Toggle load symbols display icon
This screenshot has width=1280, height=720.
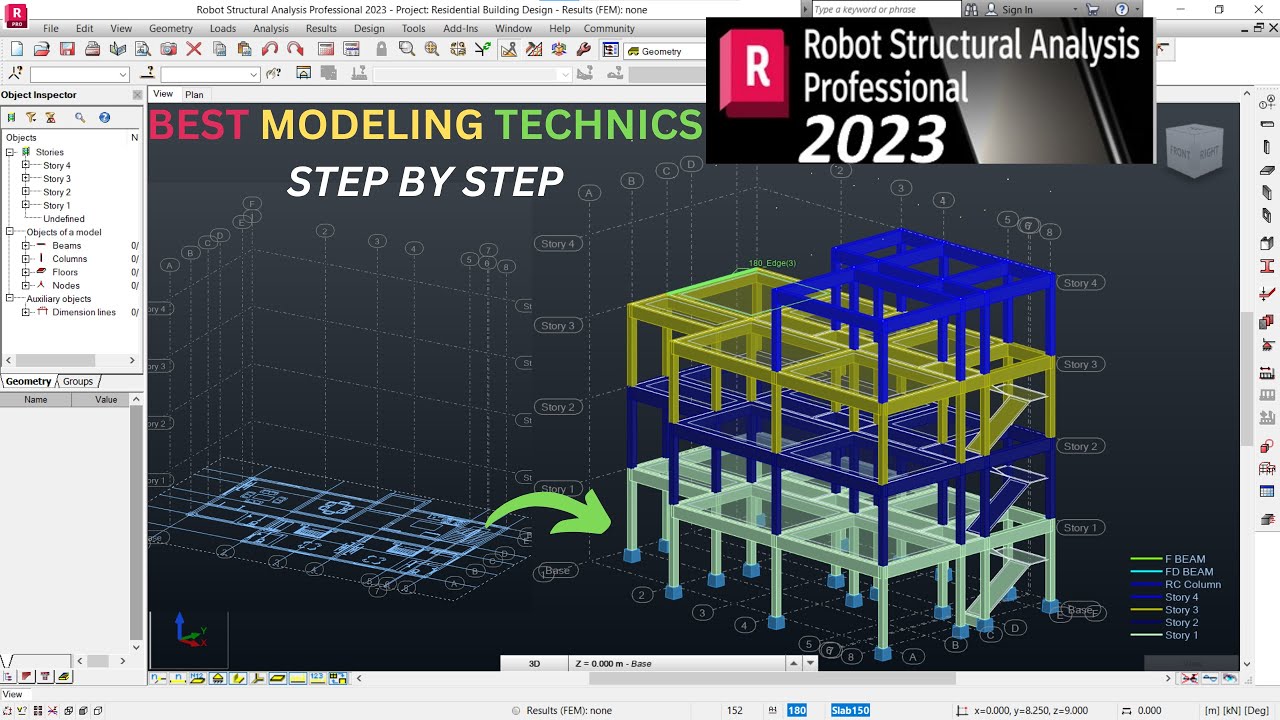[296, 678]
